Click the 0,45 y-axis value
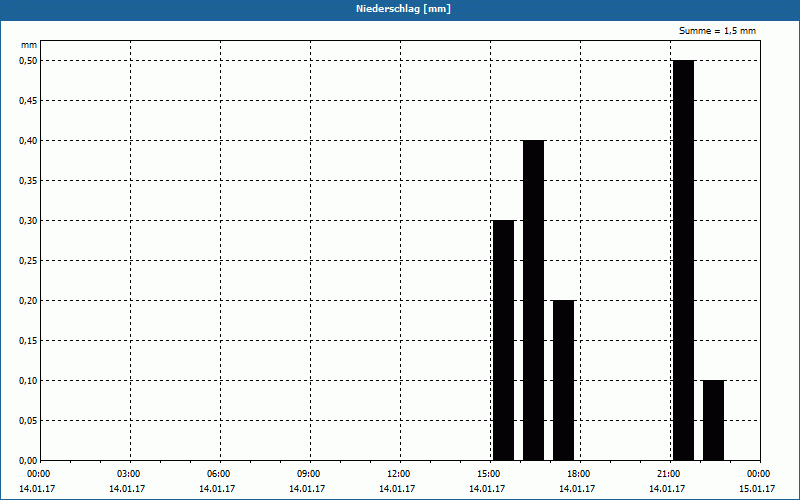 [x=28, y=101]
